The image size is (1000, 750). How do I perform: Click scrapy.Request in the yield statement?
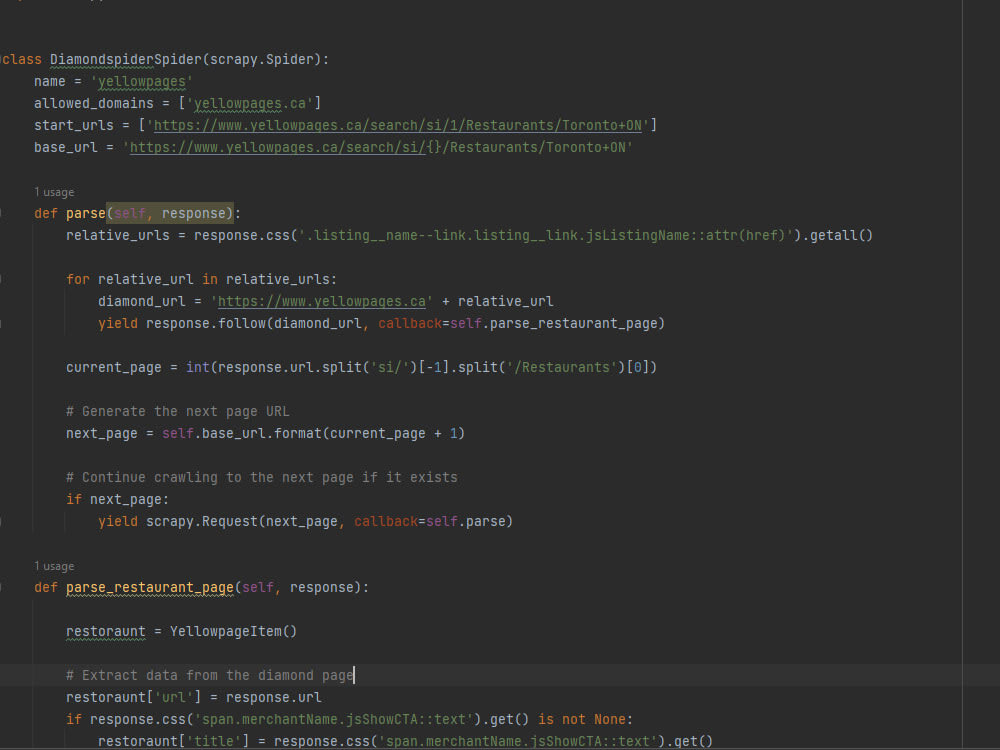click(202, 522)
